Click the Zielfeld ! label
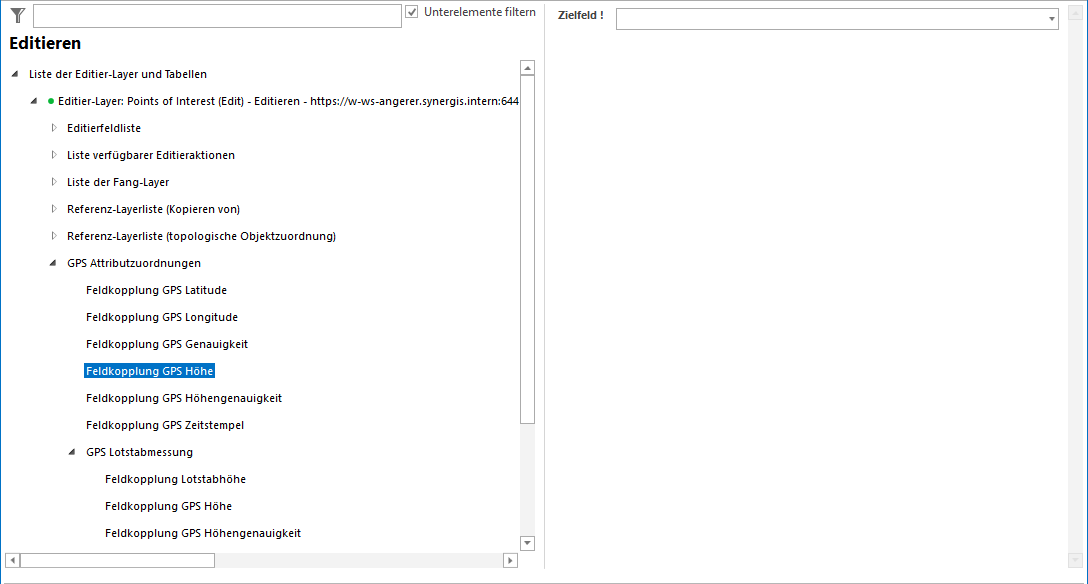Image resolution: width=1088 pixels, height=584 pixels. pos(581,15)
